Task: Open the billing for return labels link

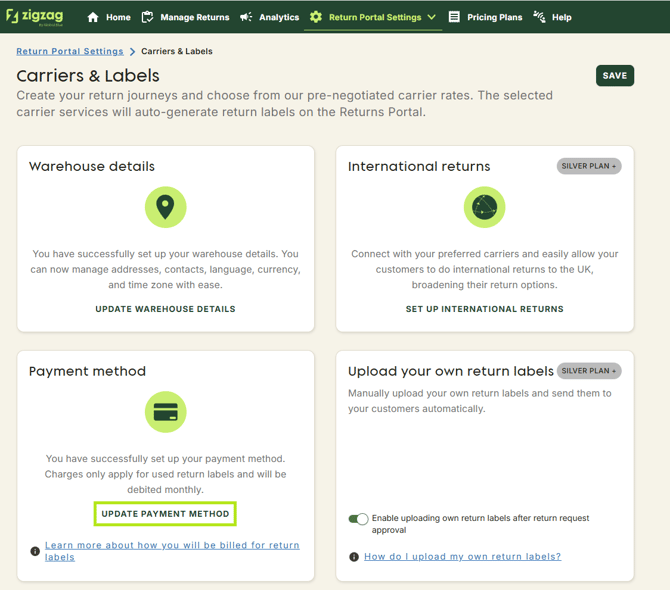Action: [x=172, y=551]
